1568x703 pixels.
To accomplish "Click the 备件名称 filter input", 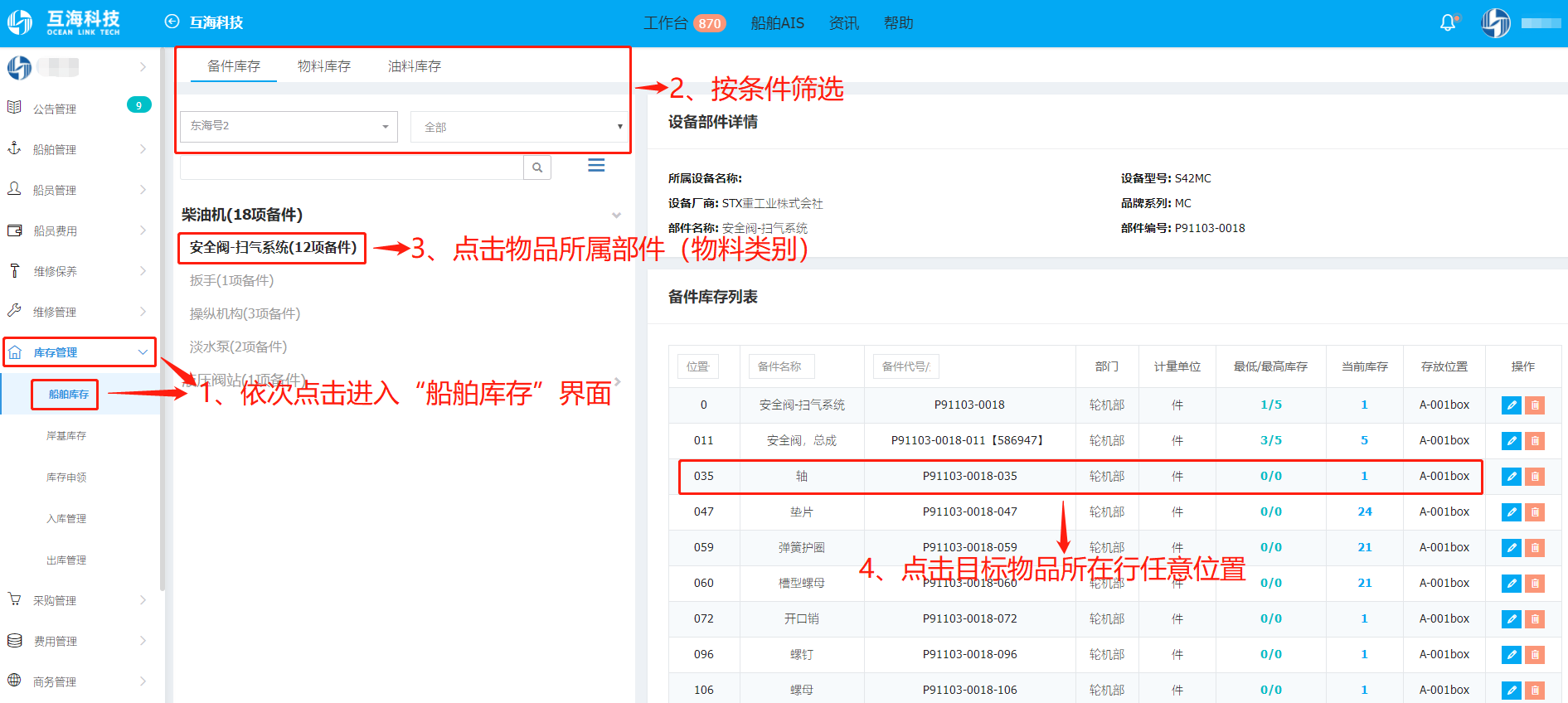I will tap(781, 366).
